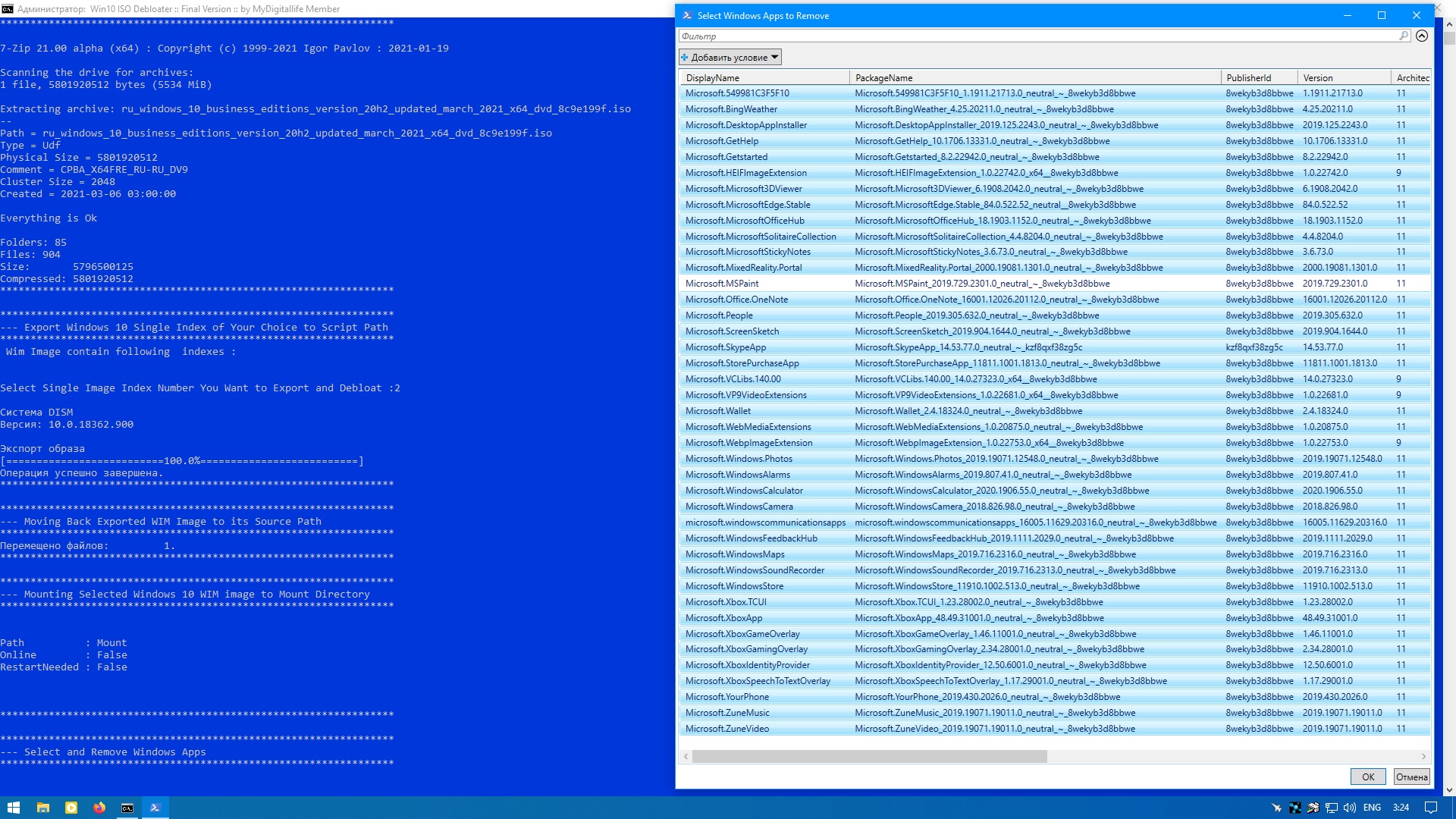Click the ENG language indicator
The height and width of the screenshot is (819, 1456).
click(1372, 808)
